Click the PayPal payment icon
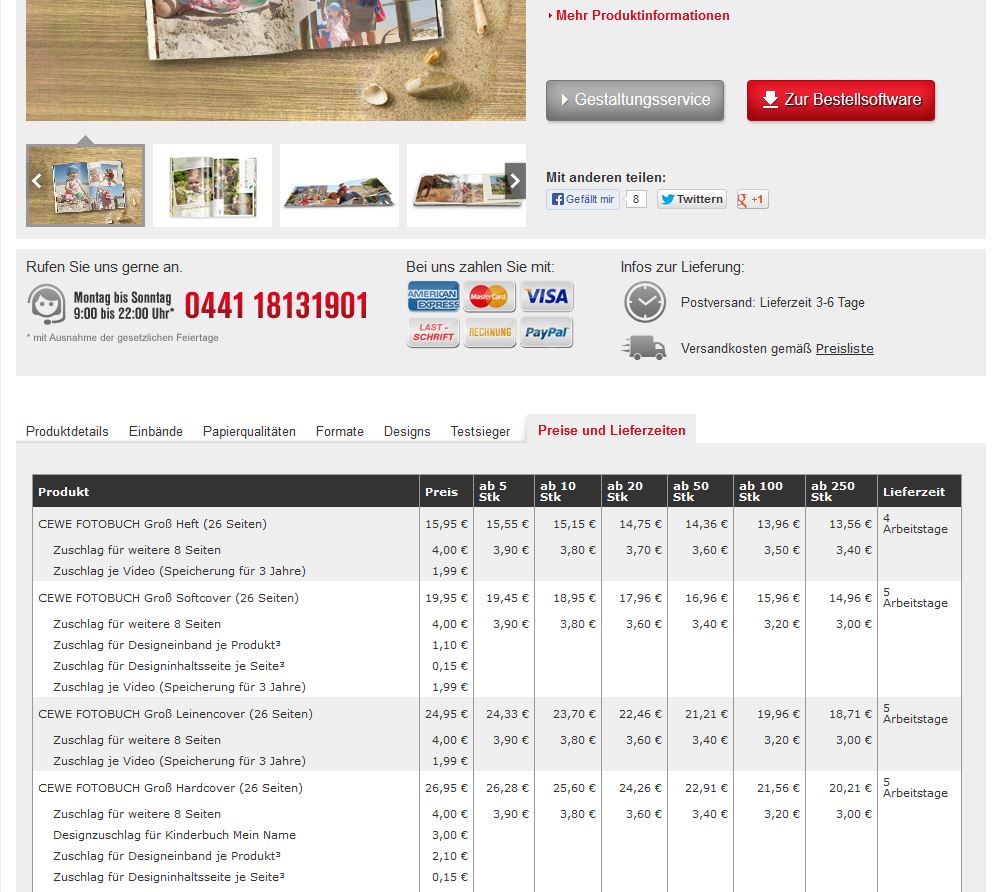This screenshot has width=1000, height=892. [547, 332]
